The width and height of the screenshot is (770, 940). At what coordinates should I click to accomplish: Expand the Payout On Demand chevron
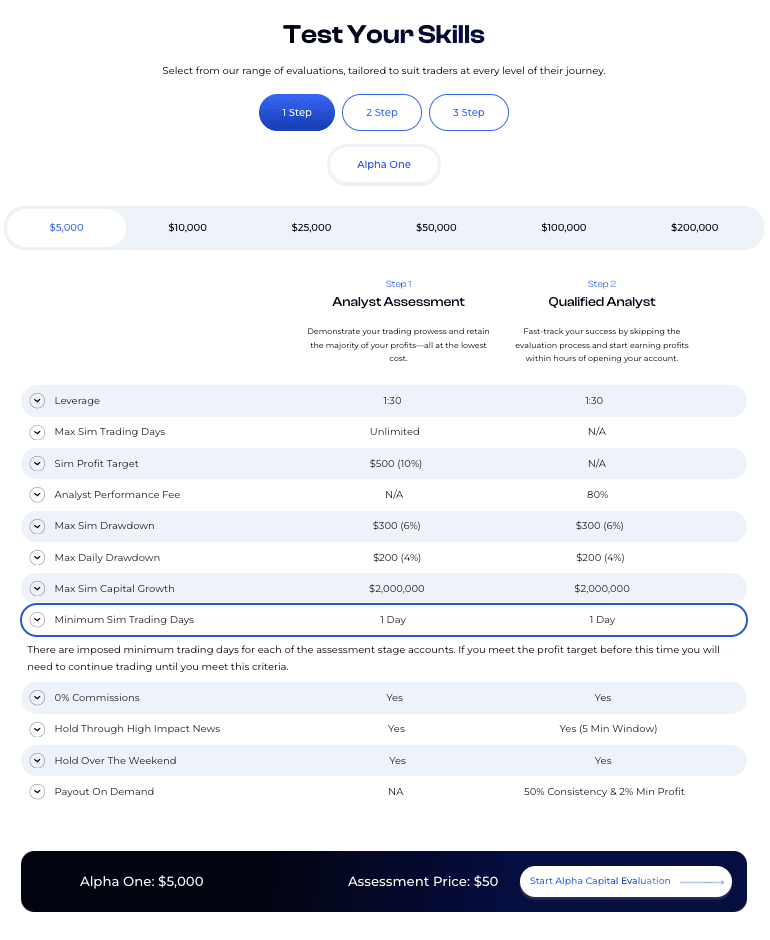point(37,792)
